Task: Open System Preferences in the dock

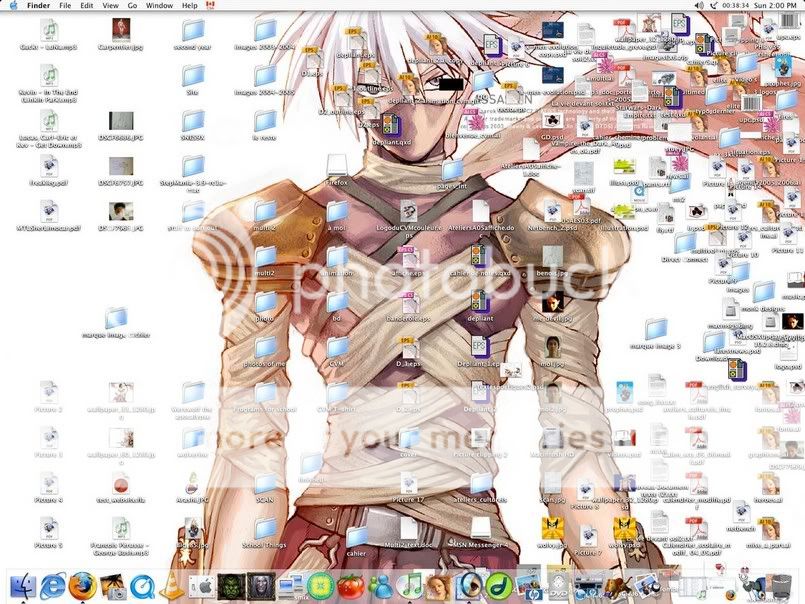Action: 202,587
